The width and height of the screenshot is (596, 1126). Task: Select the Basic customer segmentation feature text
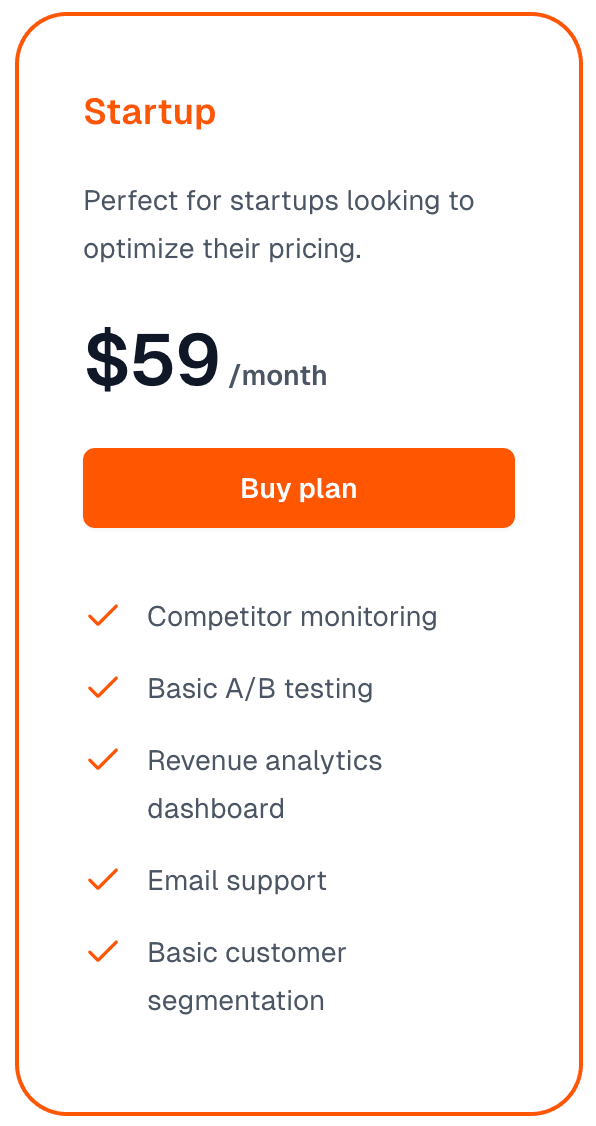click(246, 976)
